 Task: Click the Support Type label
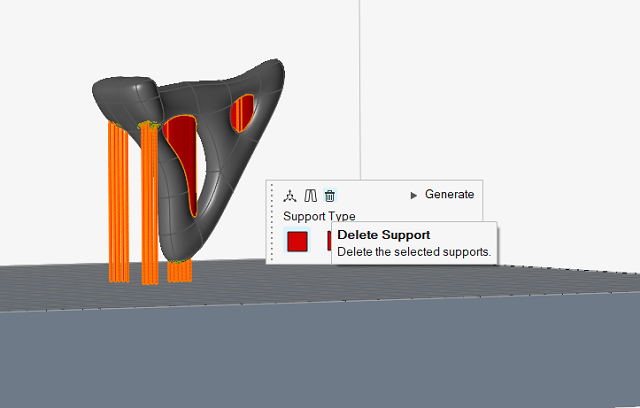point(319,216)
